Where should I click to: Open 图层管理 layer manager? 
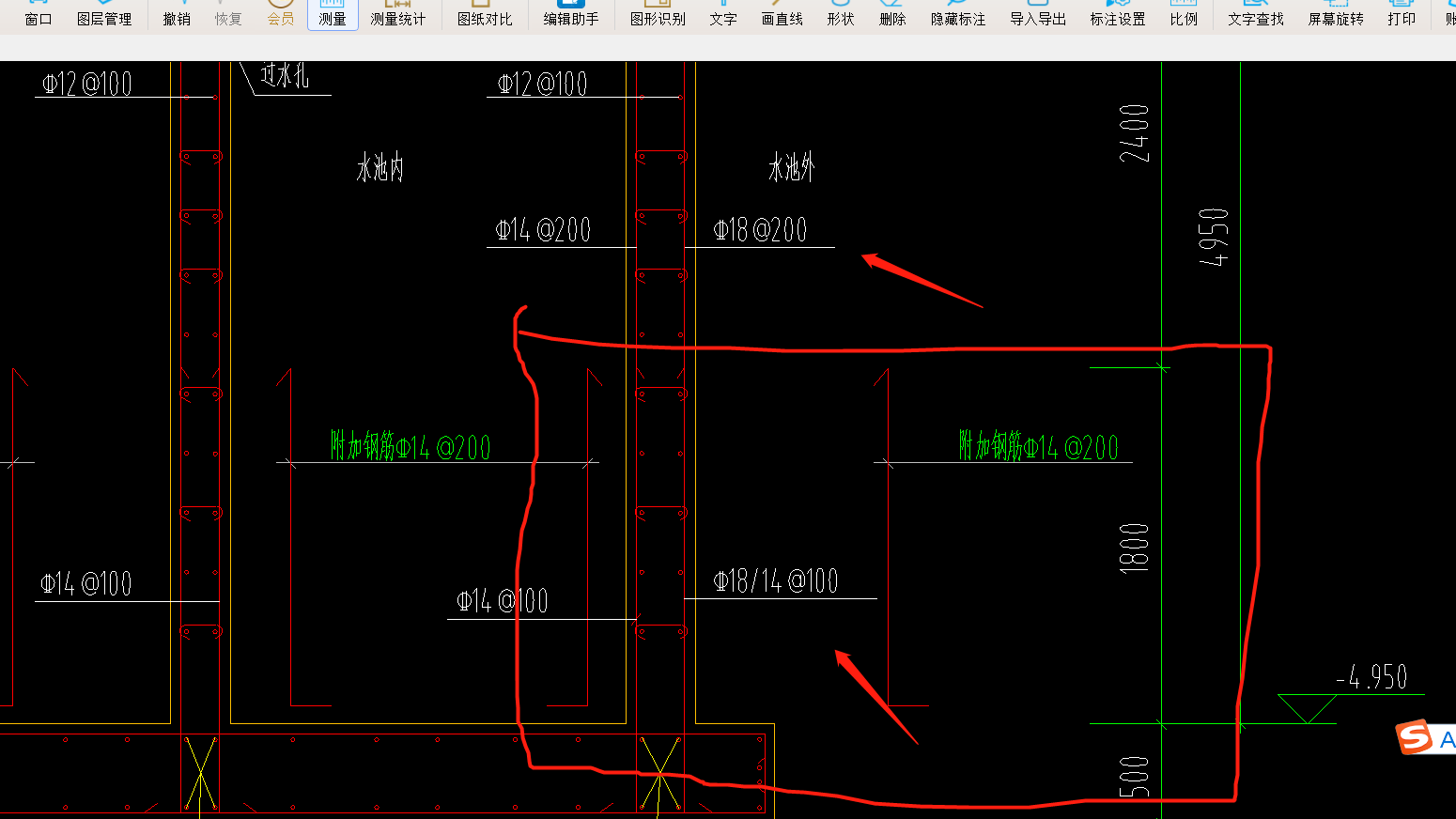[104, 14]
